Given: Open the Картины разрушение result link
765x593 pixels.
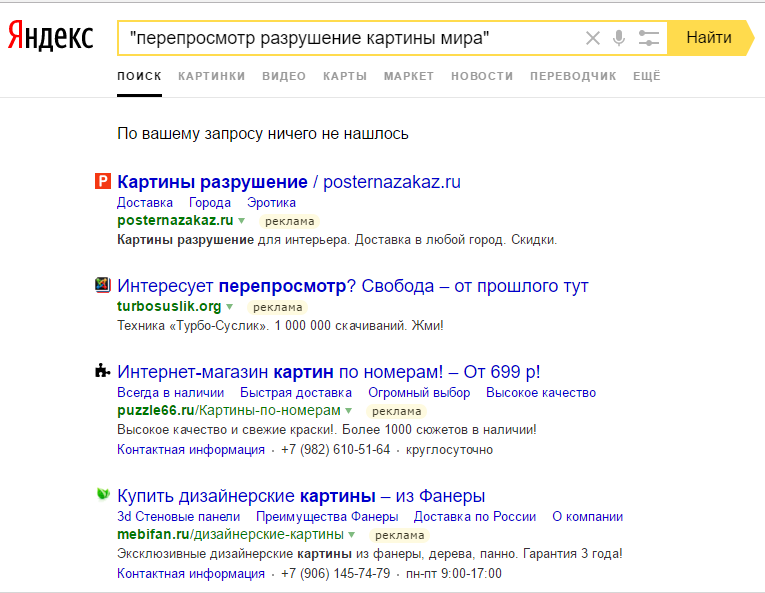Looking at the screenshot, I should (212, 182).
